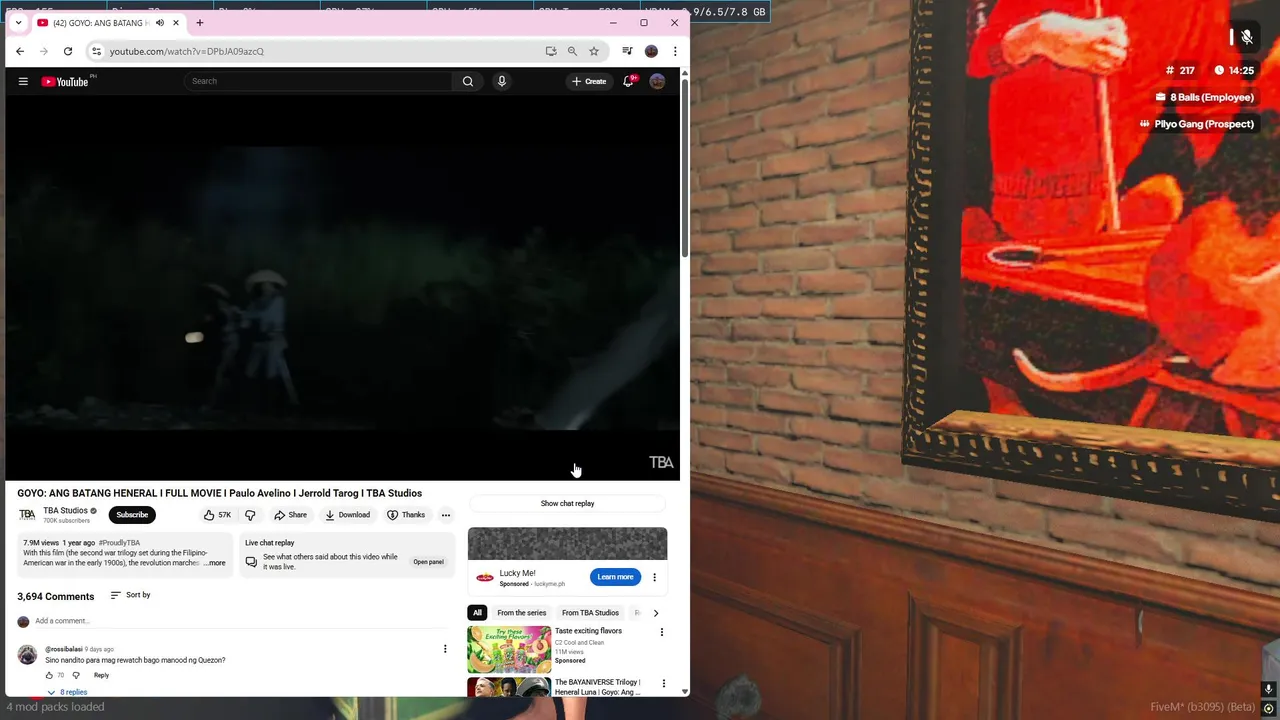Click the YouTube search input
This screenshot has width=1280, height=720.
click(x=320, y=81)
